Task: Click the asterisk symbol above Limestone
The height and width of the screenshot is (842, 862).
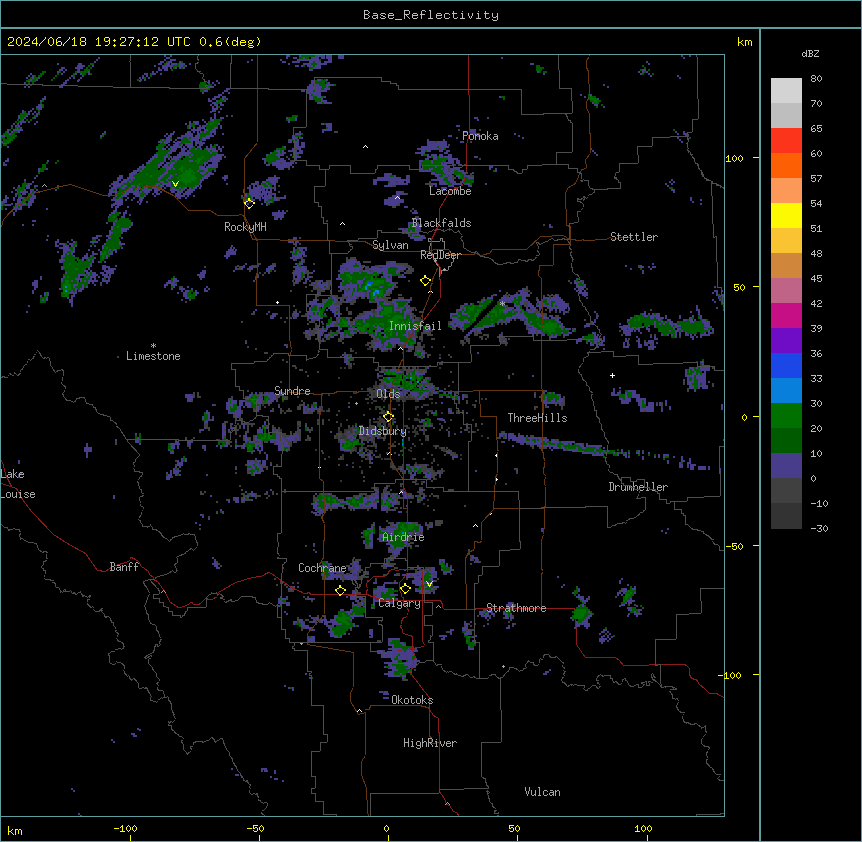Action: [x=153, y=346]
